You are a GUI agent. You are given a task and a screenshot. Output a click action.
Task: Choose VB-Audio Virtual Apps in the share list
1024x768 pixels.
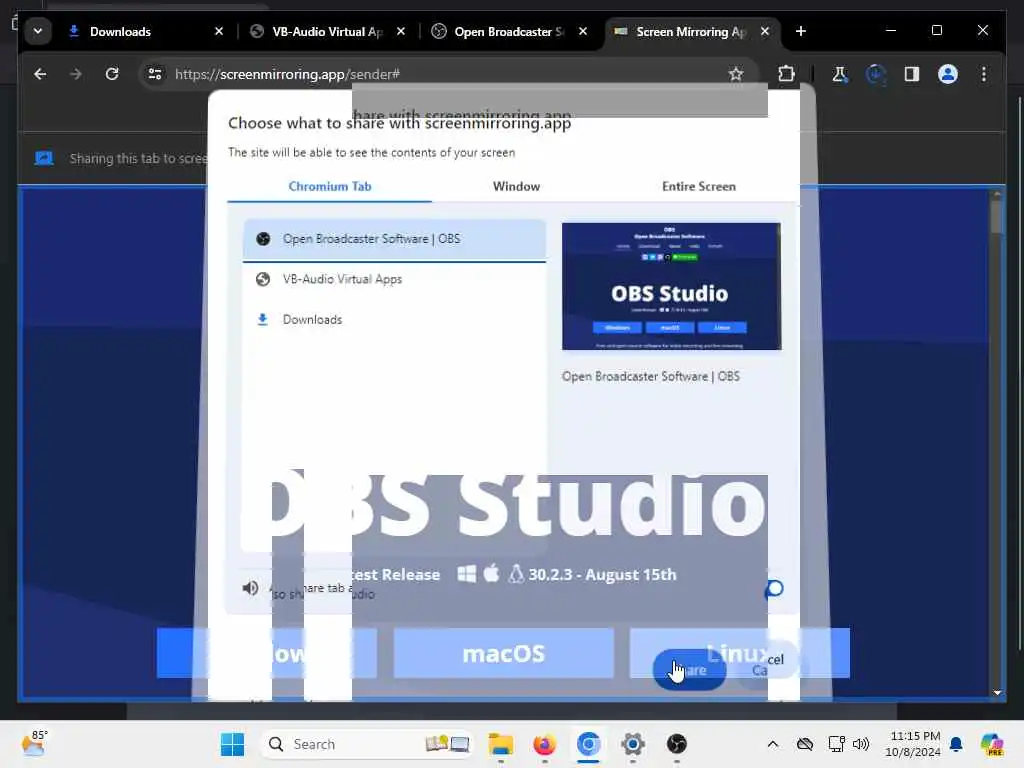(x=394, y=280)
